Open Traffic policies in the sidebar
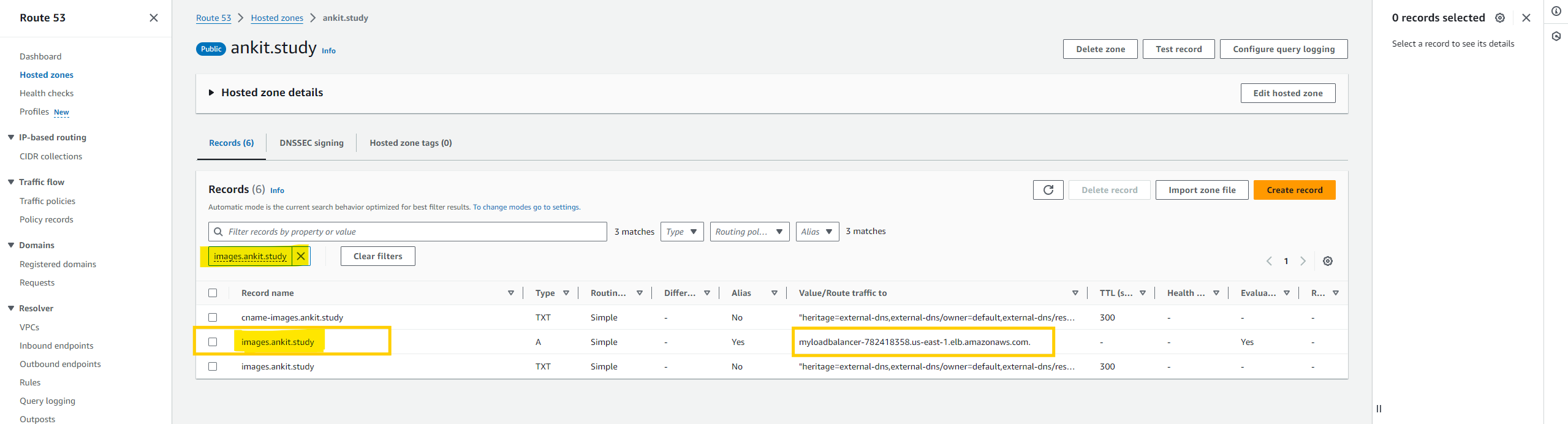 tap(47, 201)
